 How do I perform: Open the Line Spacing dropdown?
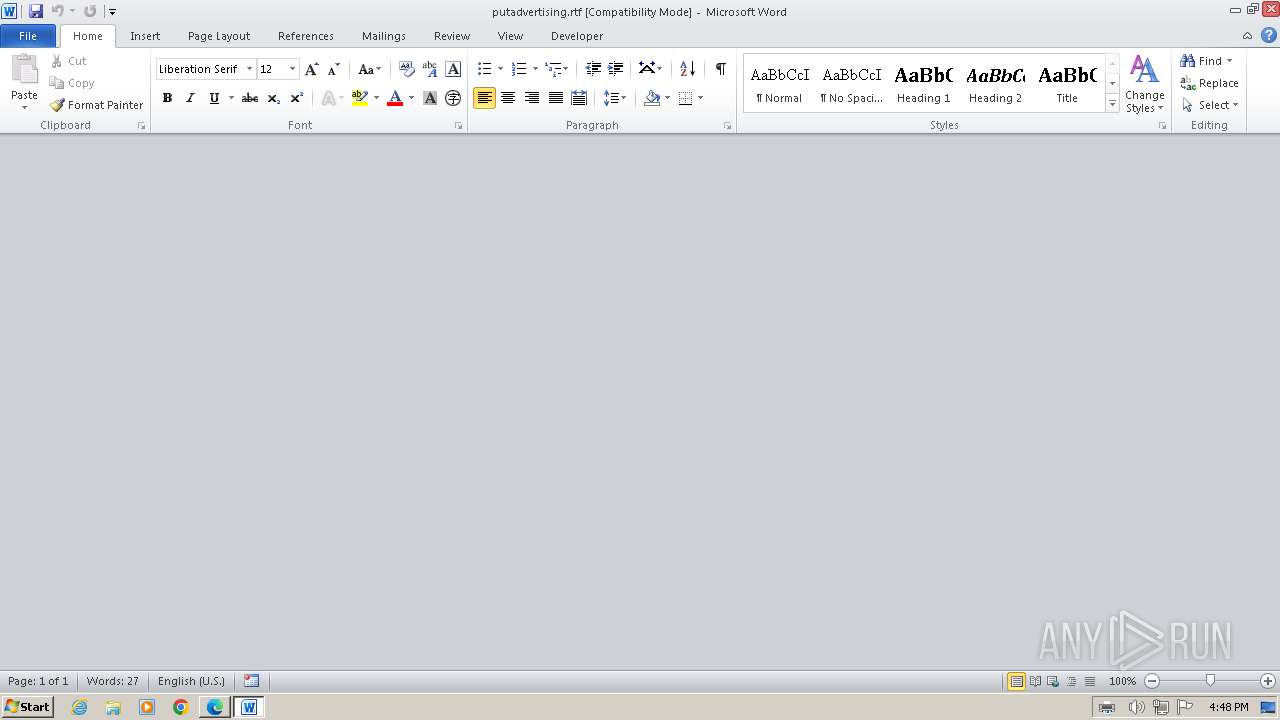[615, 98]
